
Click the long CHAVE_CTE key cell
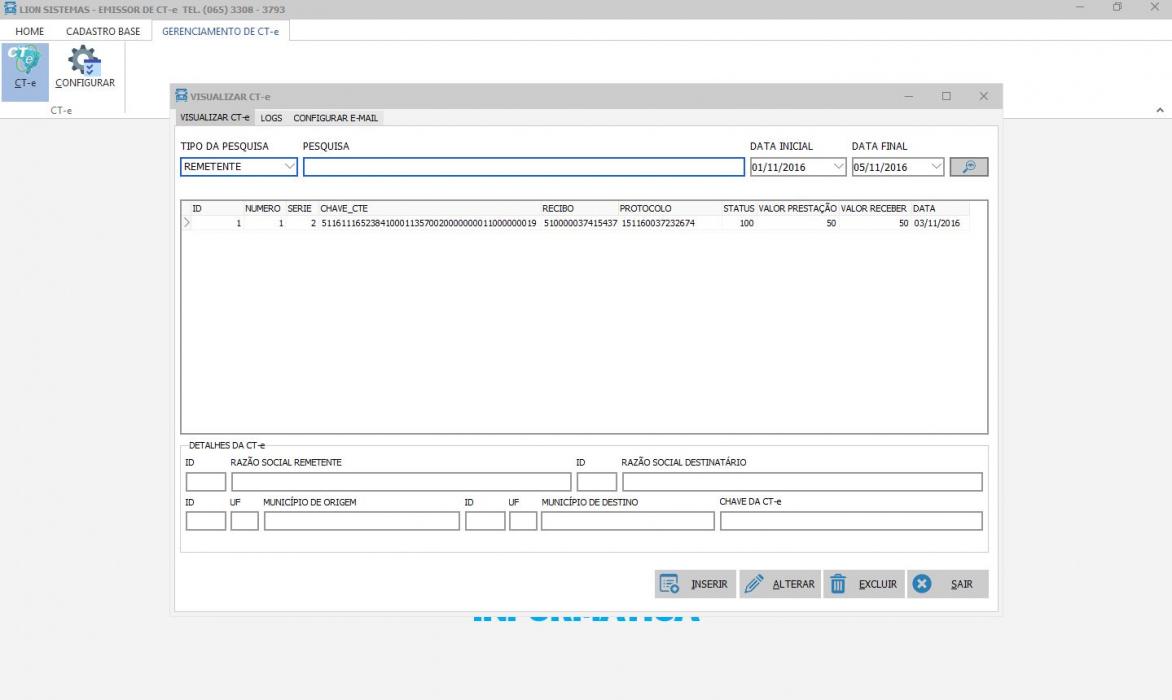coord(429,223)
